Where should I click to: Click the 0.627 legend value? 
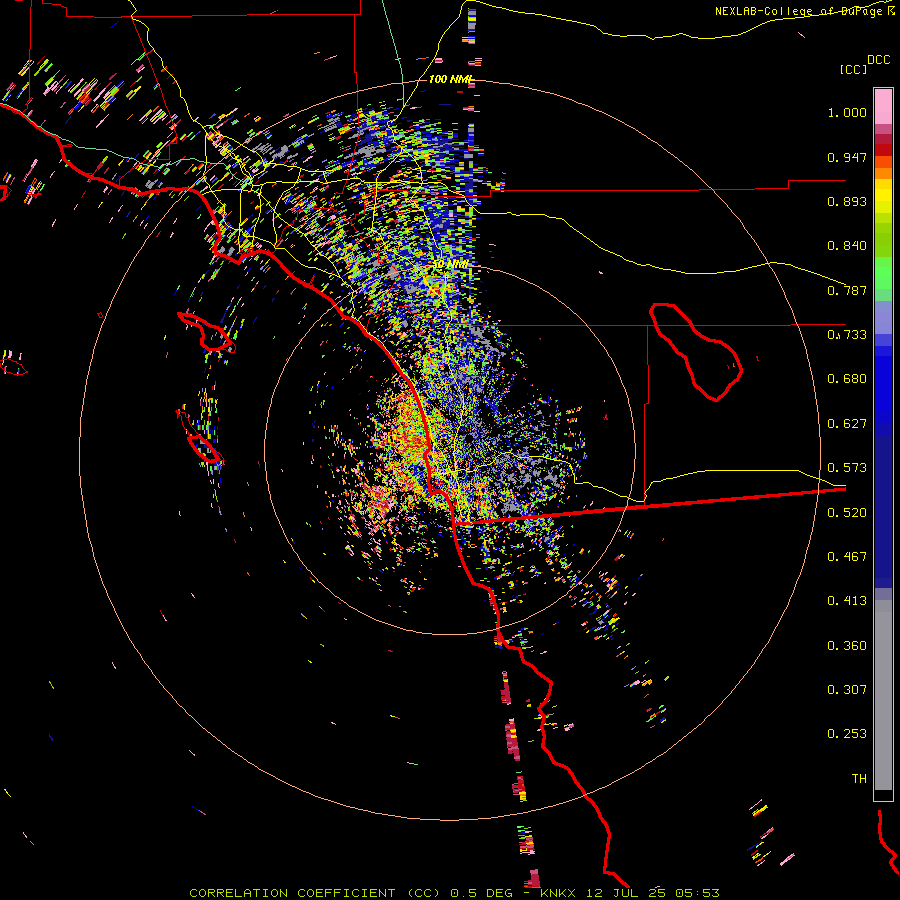(847, 424)
